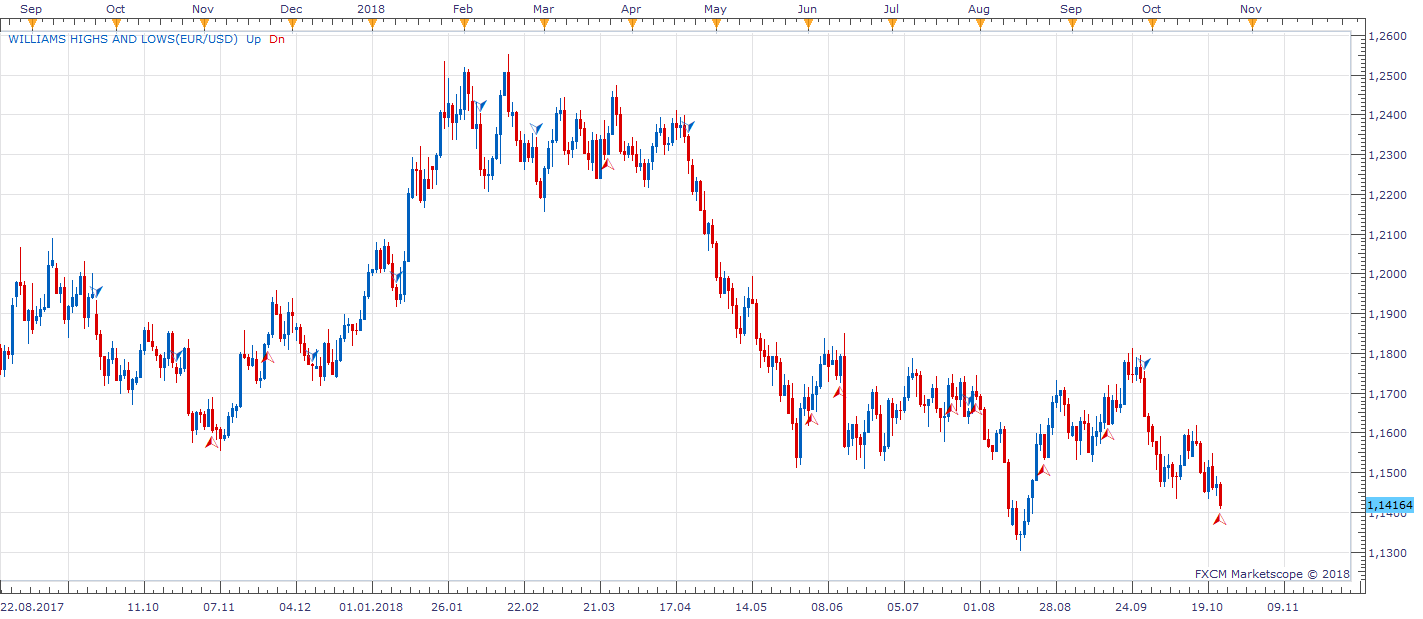Viewport: 1423px width, 619px height.
Task: Click the Apr month marker triangle
Action: [632, 24]
